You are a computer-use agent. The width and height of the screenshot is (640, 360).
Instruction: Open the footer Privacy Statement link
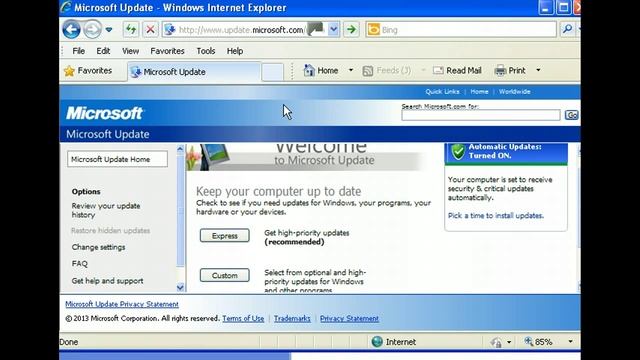[349, 318]
